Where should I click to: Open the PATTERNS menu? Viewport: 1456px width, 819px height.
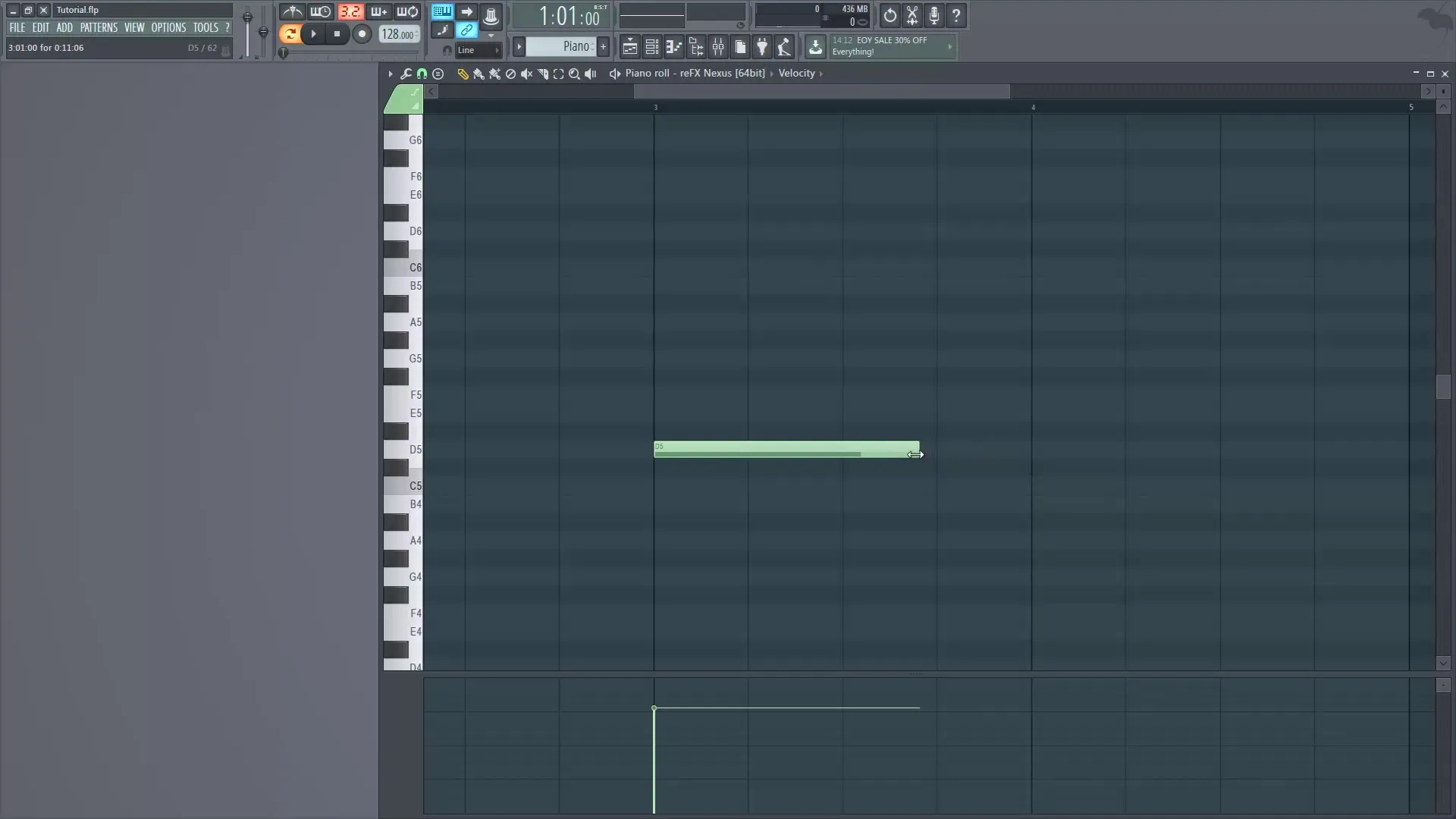click(99, 27)
